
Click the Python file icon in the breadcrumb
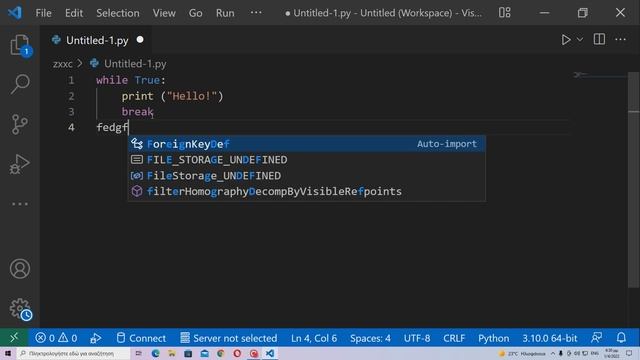coord(94,63)
